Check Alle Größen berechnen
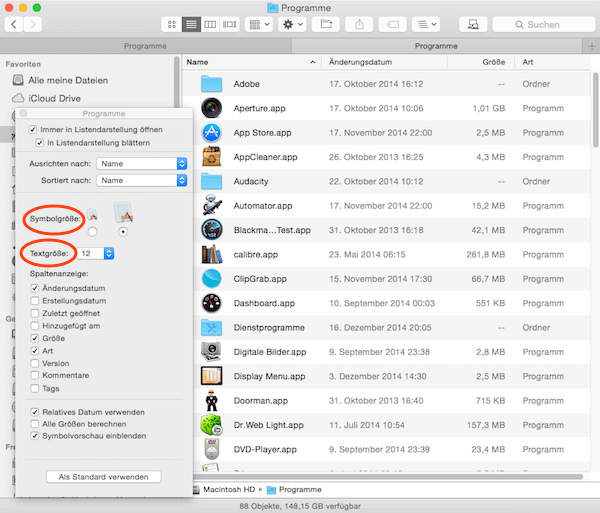600x513 pixels. (35, 424)
